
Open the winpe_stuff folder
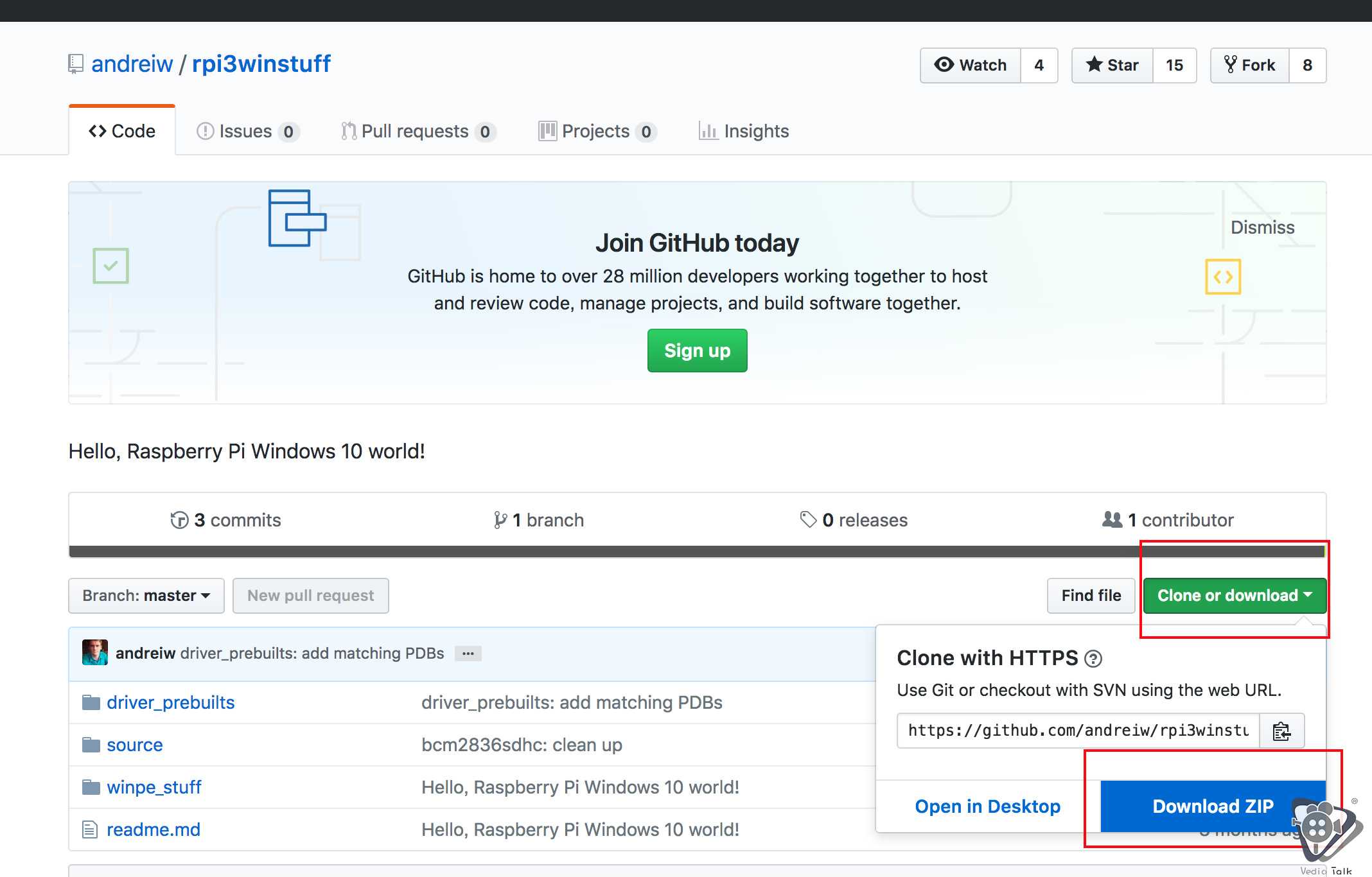[154, 787]
